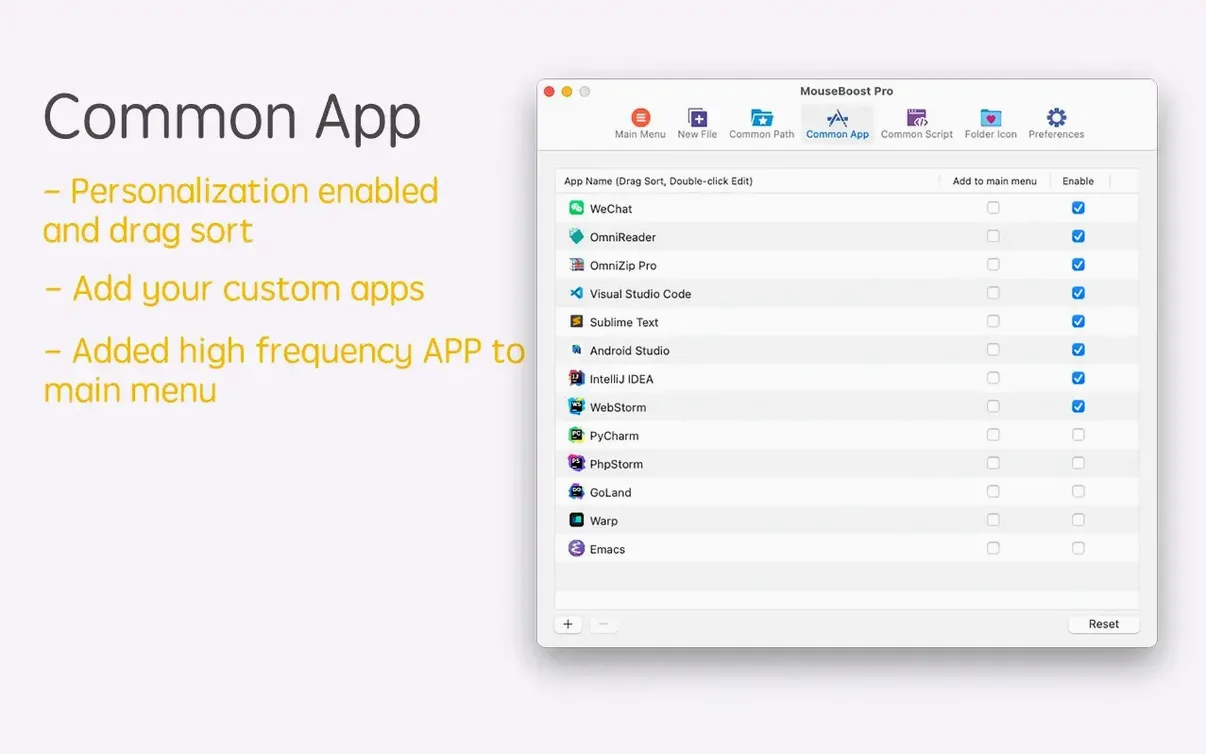This screenshot has height=754, width=1206.
Task: Uncheck Enable for WebStorm
Action: pyautogui.click(x=1078, y=406)
